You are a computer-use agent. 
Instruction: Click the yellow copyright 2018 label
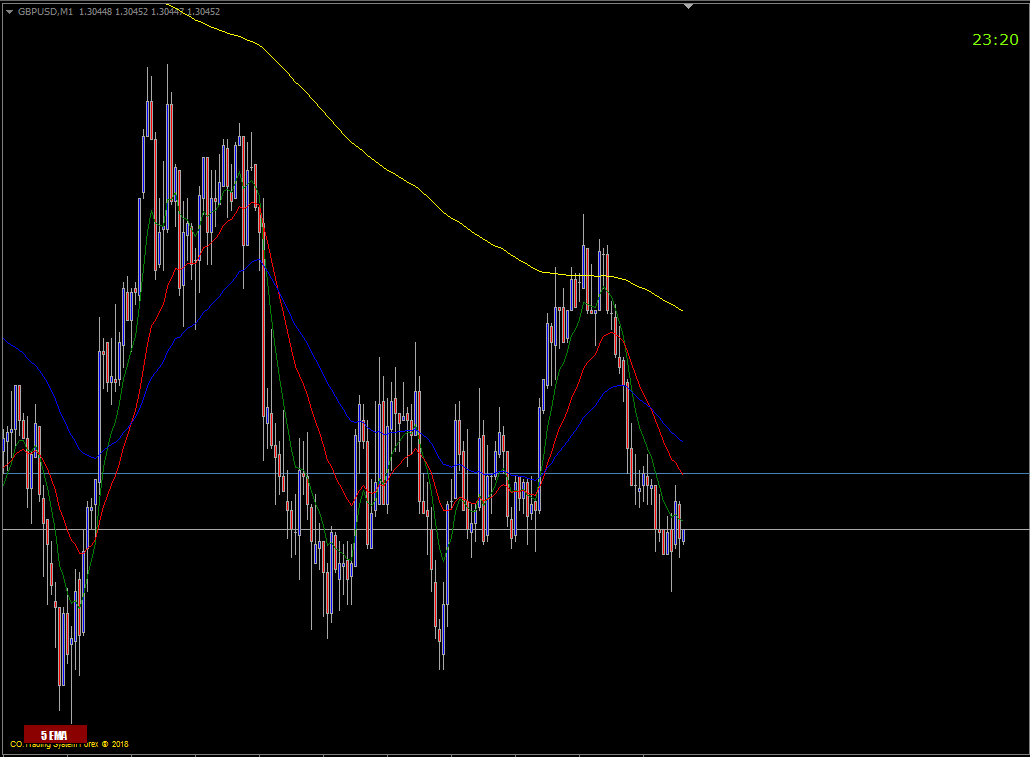point(69,745)
